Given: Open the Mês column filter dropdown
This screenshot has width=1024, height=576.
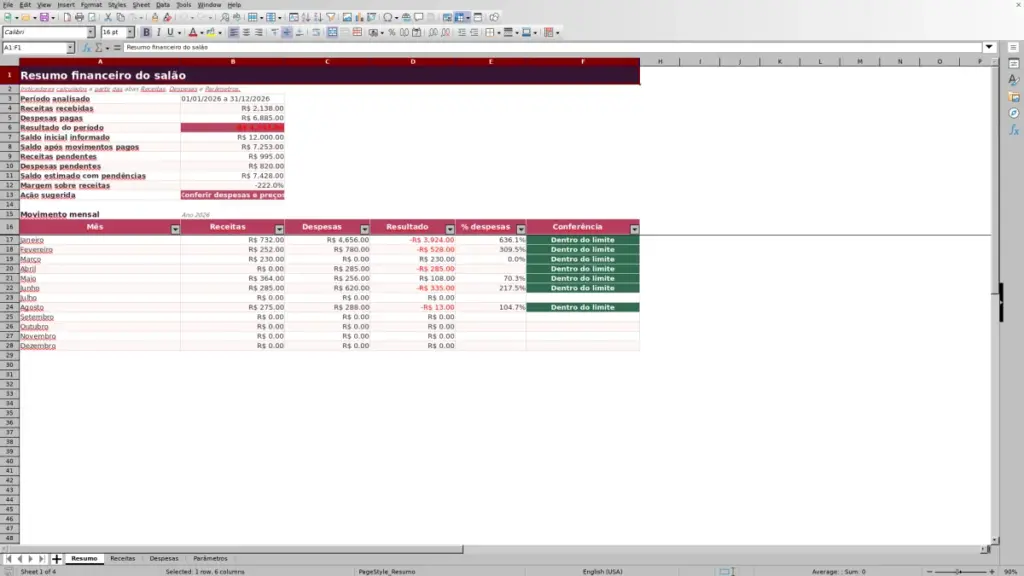Looking at the screenshot, I should tap(175, 229).
